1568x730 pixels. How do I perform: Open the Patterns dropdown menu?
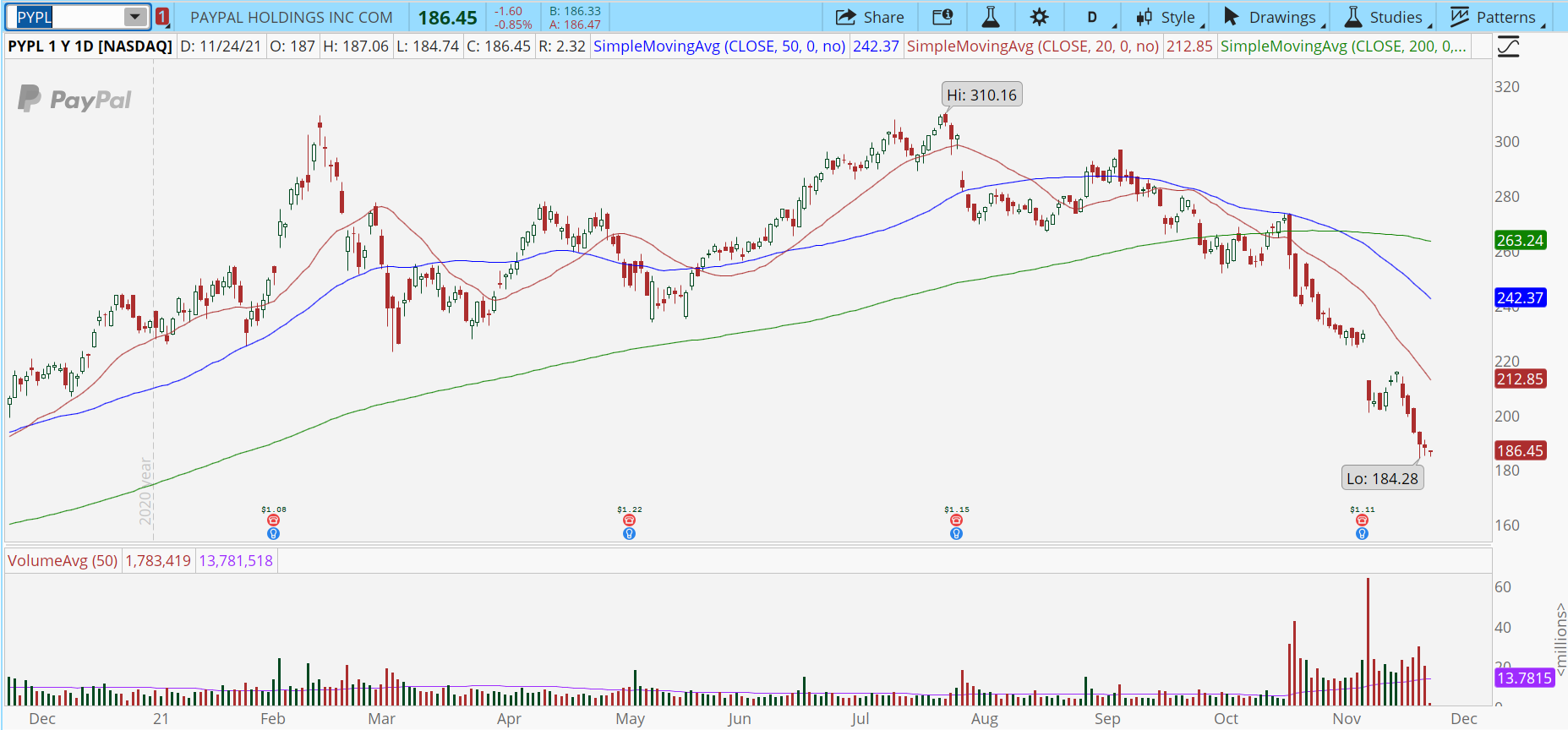click(x=1495, y=17)
